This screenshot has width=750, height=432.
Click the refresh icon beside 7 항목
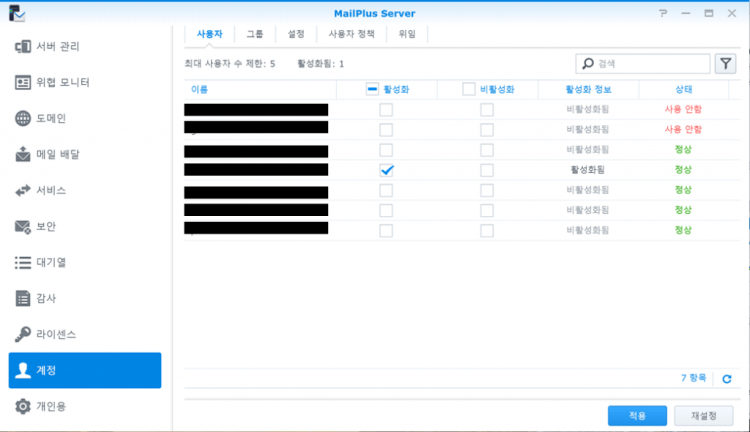click(x=727, y=378)
